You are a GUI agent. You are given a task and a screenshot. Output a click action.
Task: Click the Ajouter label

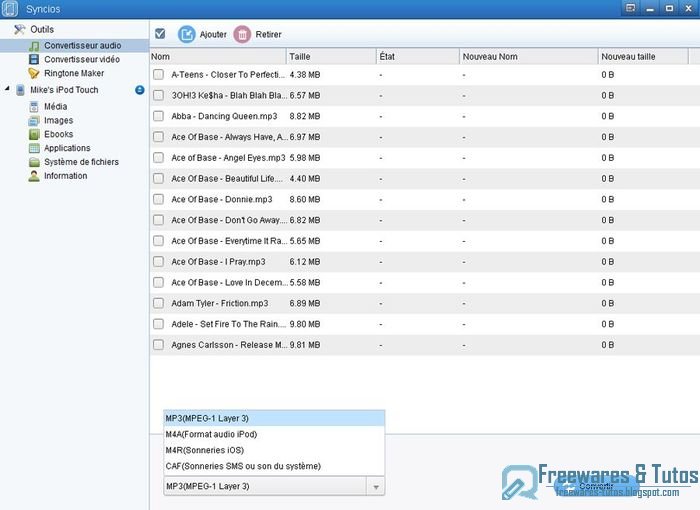(213, 34)
